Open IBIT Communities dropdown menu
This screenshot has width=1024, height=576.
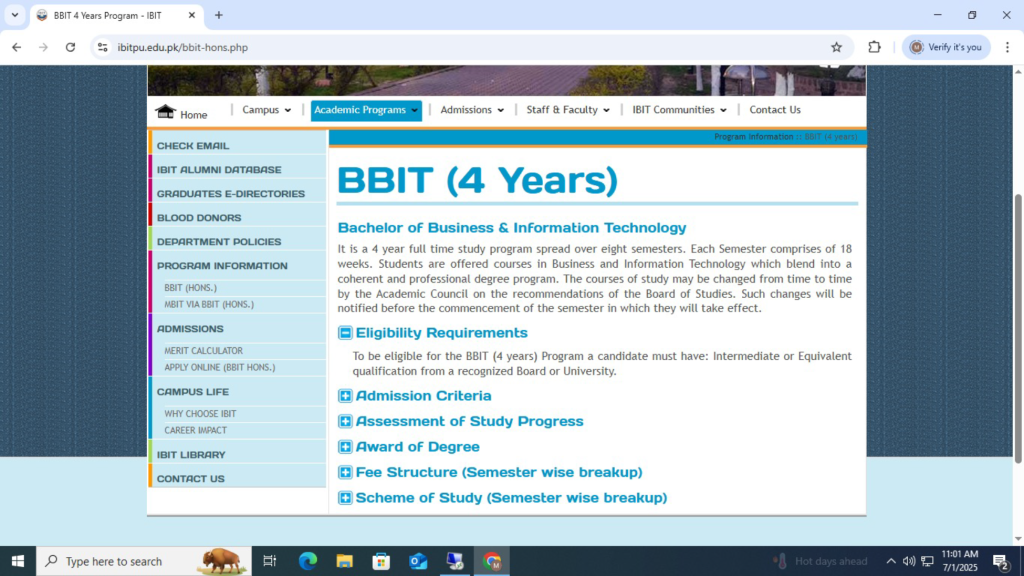pos(679,110)
